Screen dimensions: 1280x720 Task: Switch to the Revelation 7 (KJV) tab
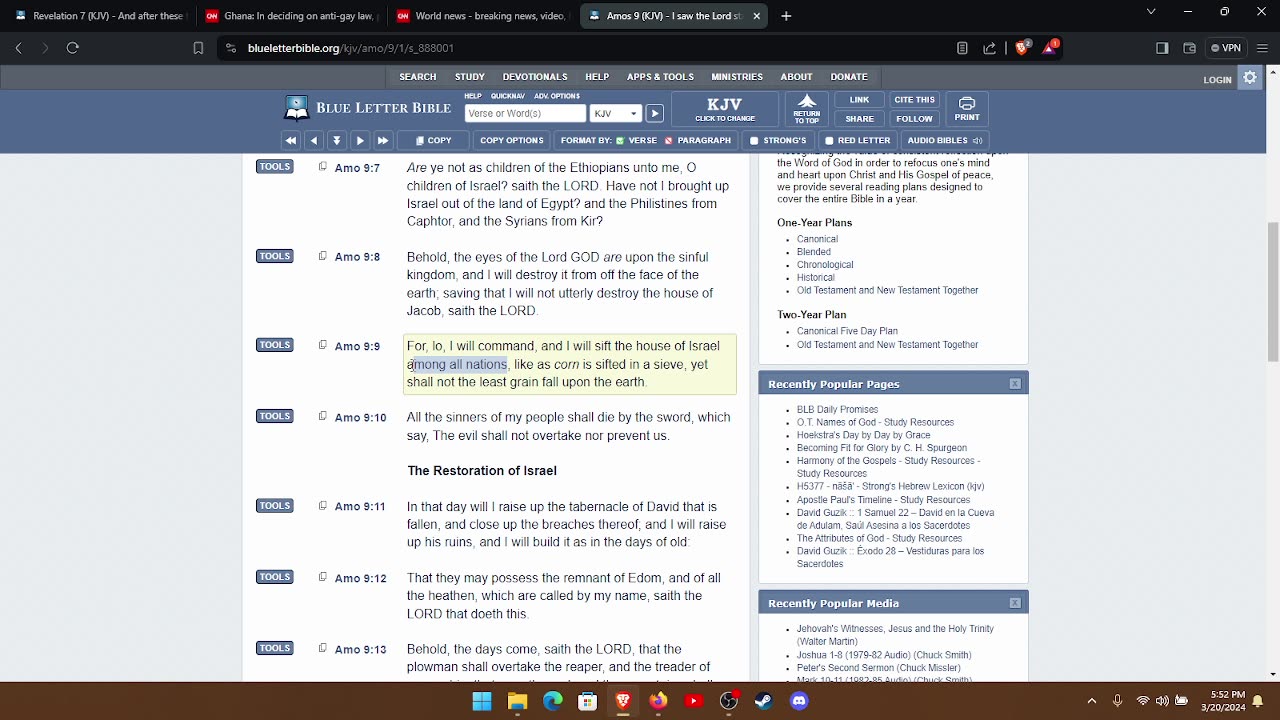(99, 16)
